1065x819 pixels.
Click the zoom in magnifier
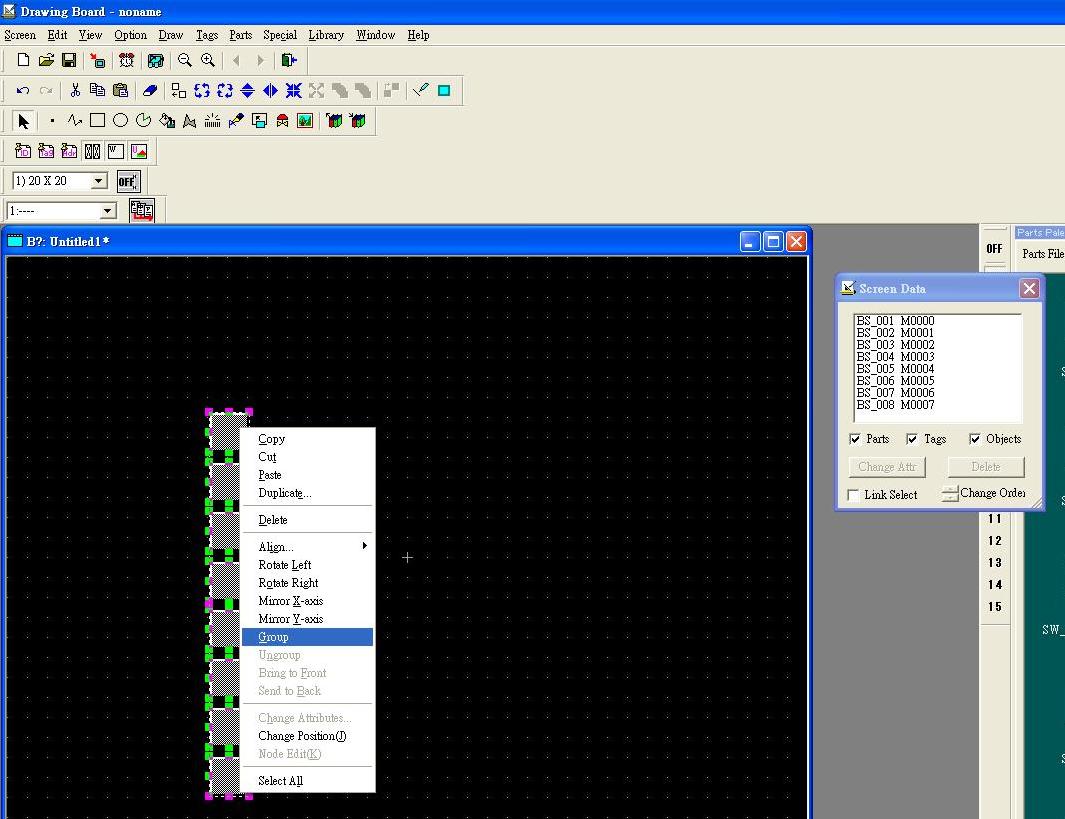208,61
